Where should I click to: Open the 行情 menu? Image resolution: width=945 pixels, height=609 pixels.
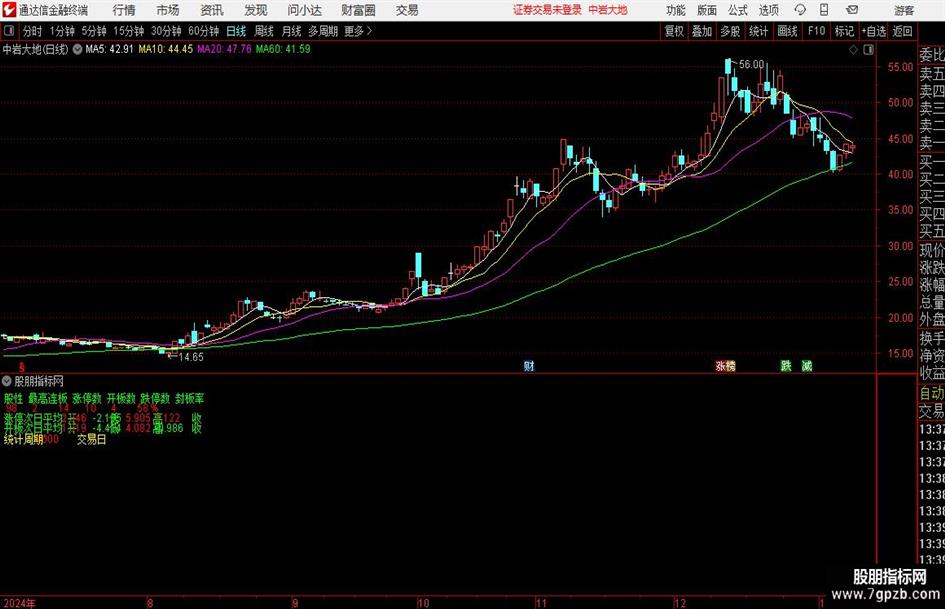(x=124, y=10)
